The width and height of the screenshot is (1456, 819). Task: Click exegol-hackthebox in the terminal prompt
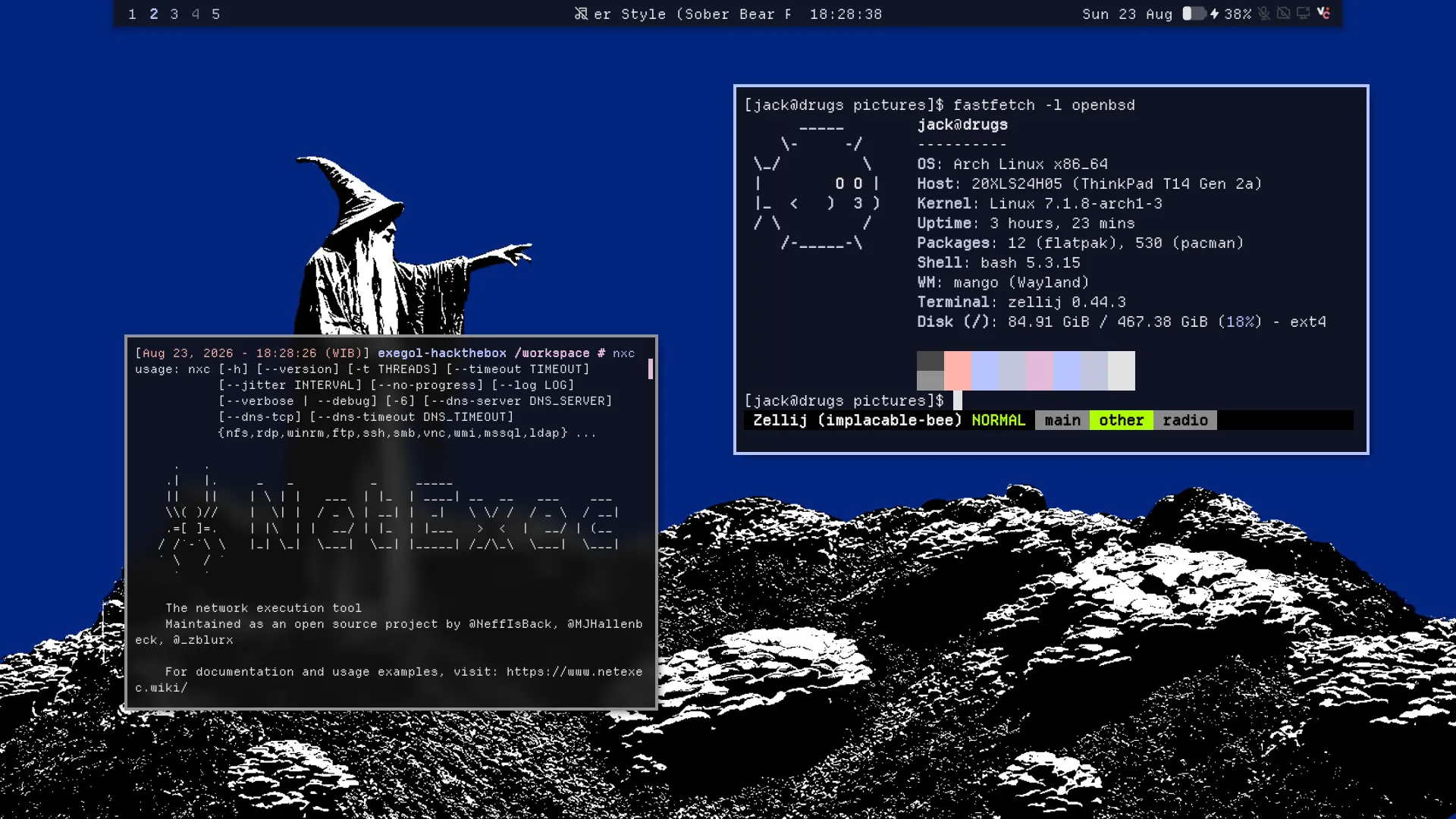click(442, 353)
